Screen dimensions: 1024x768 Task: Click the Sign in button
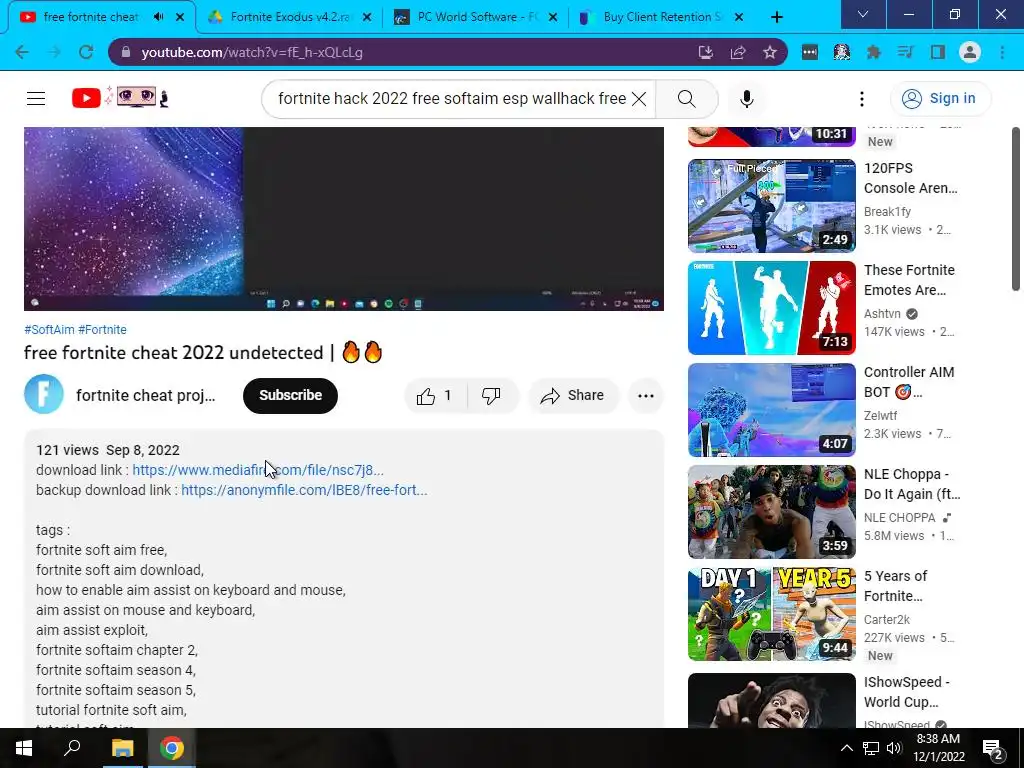pyautogui.click(x=940, y=99)
